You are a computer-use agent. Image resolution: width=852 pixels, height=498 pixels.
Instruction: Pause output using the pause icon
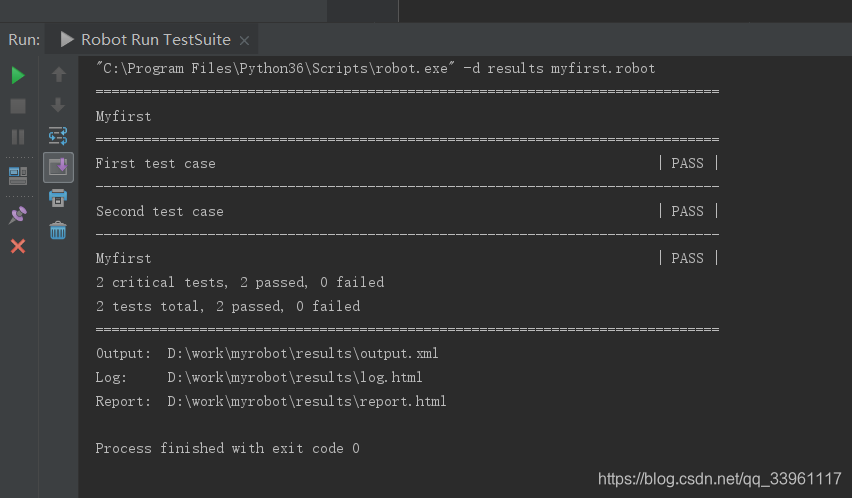point(18,137)
